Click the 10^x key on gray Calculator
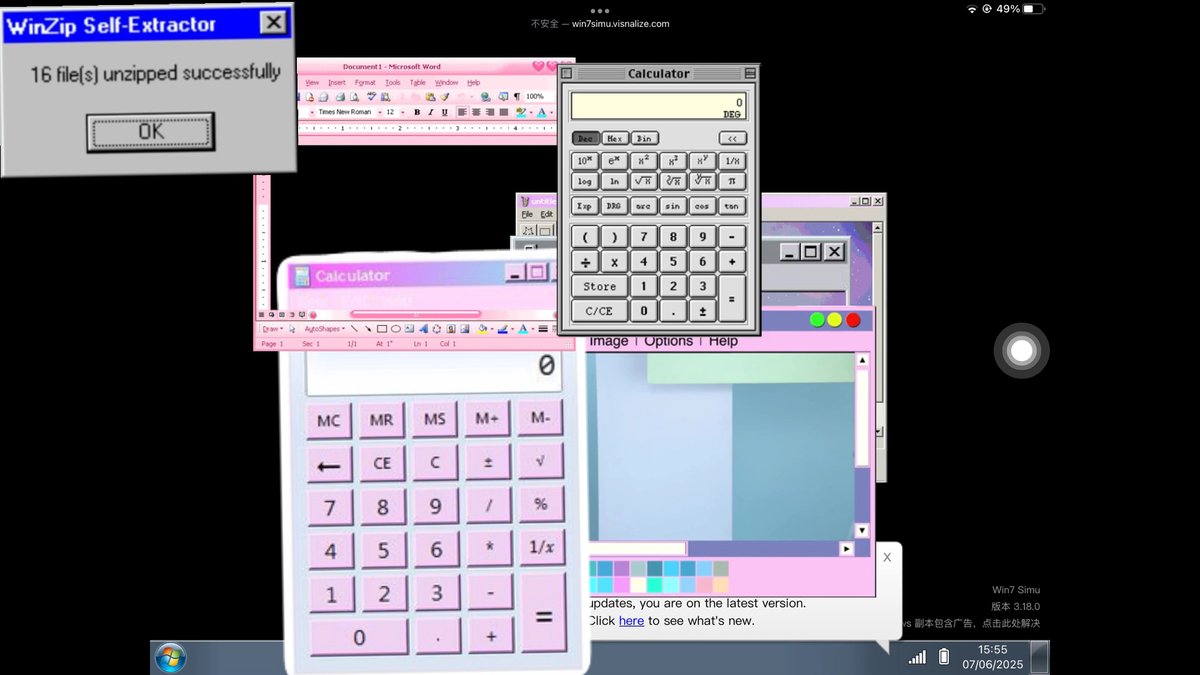The height and width of the screenshot is (675, 1200). [x=585, y=161]
